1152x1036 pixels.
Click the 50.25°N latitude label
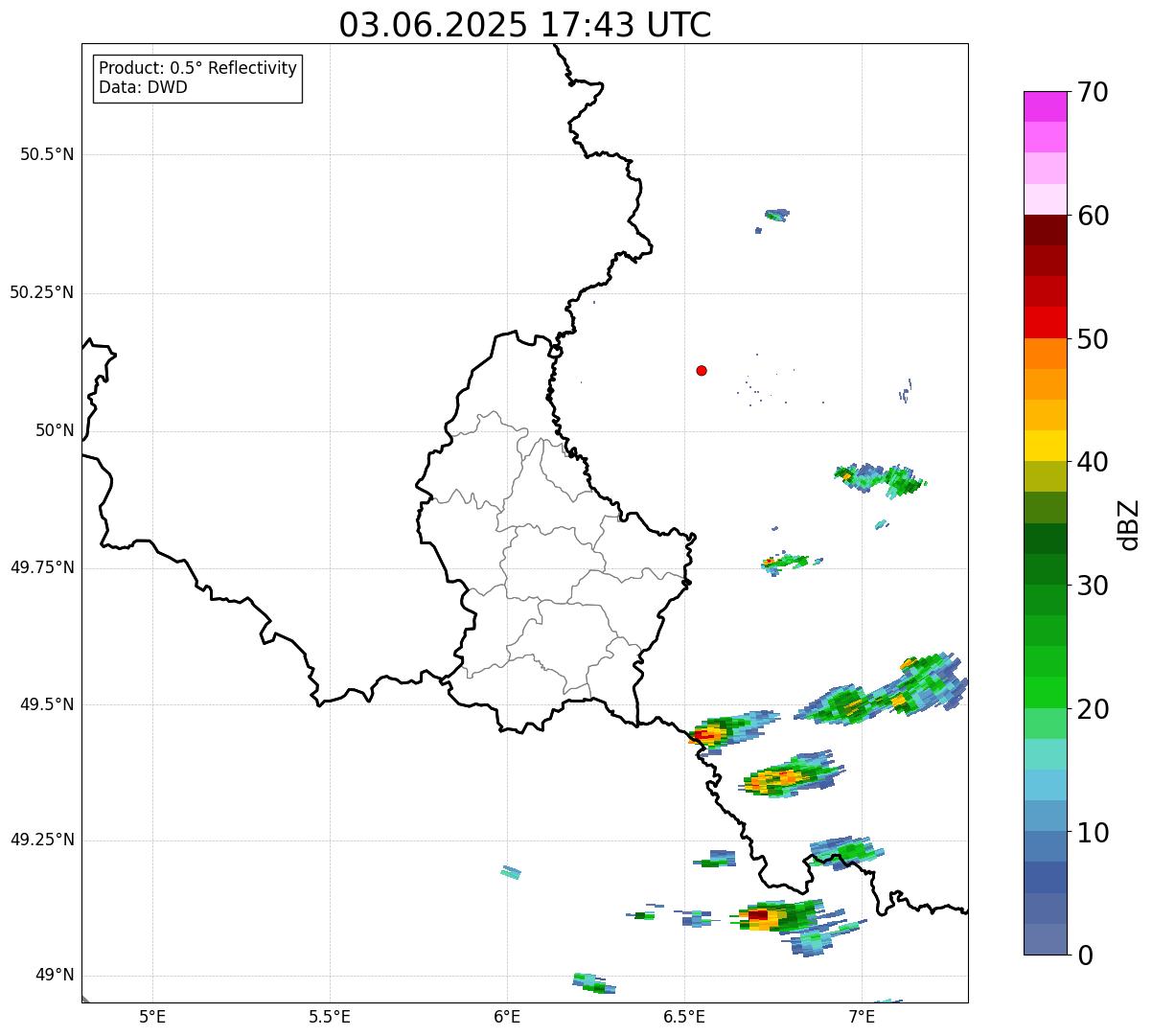(42, 292)
